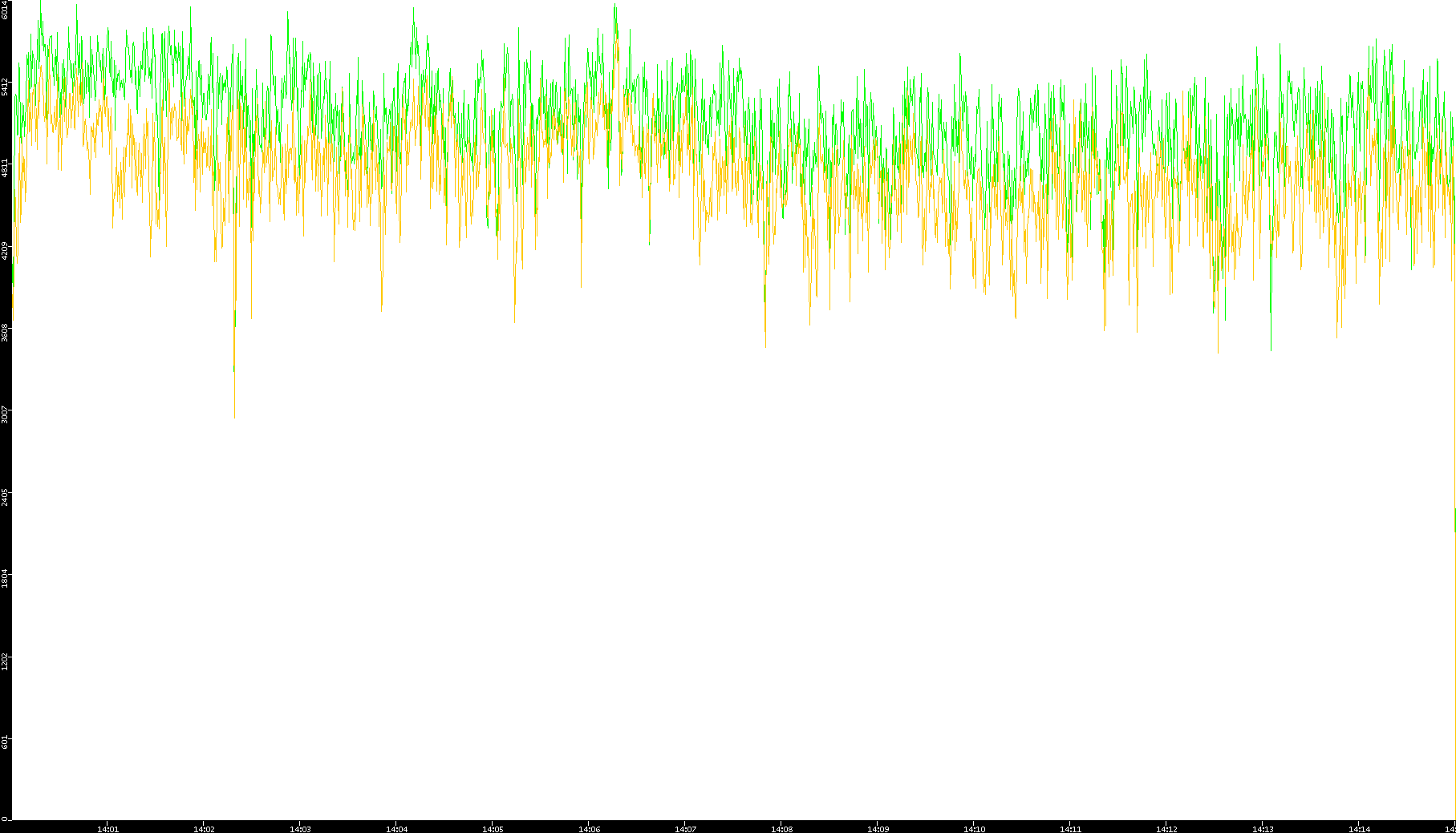1456x833 pixels.
Task: Click the 14:01 time axis label
Action: (107, 829)
